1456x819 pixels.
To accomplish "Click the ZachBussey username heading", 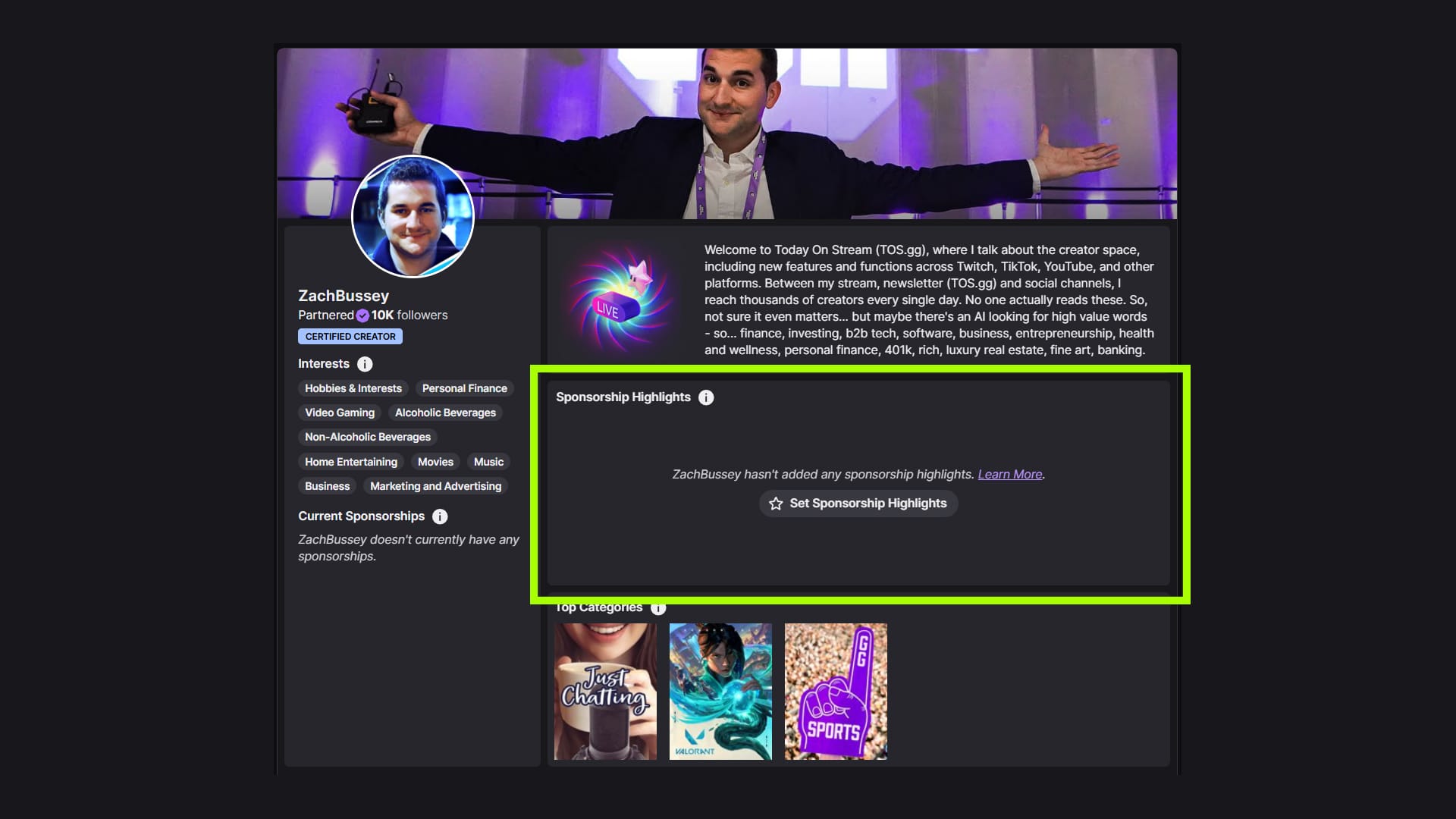I will [x=344, y=296].
